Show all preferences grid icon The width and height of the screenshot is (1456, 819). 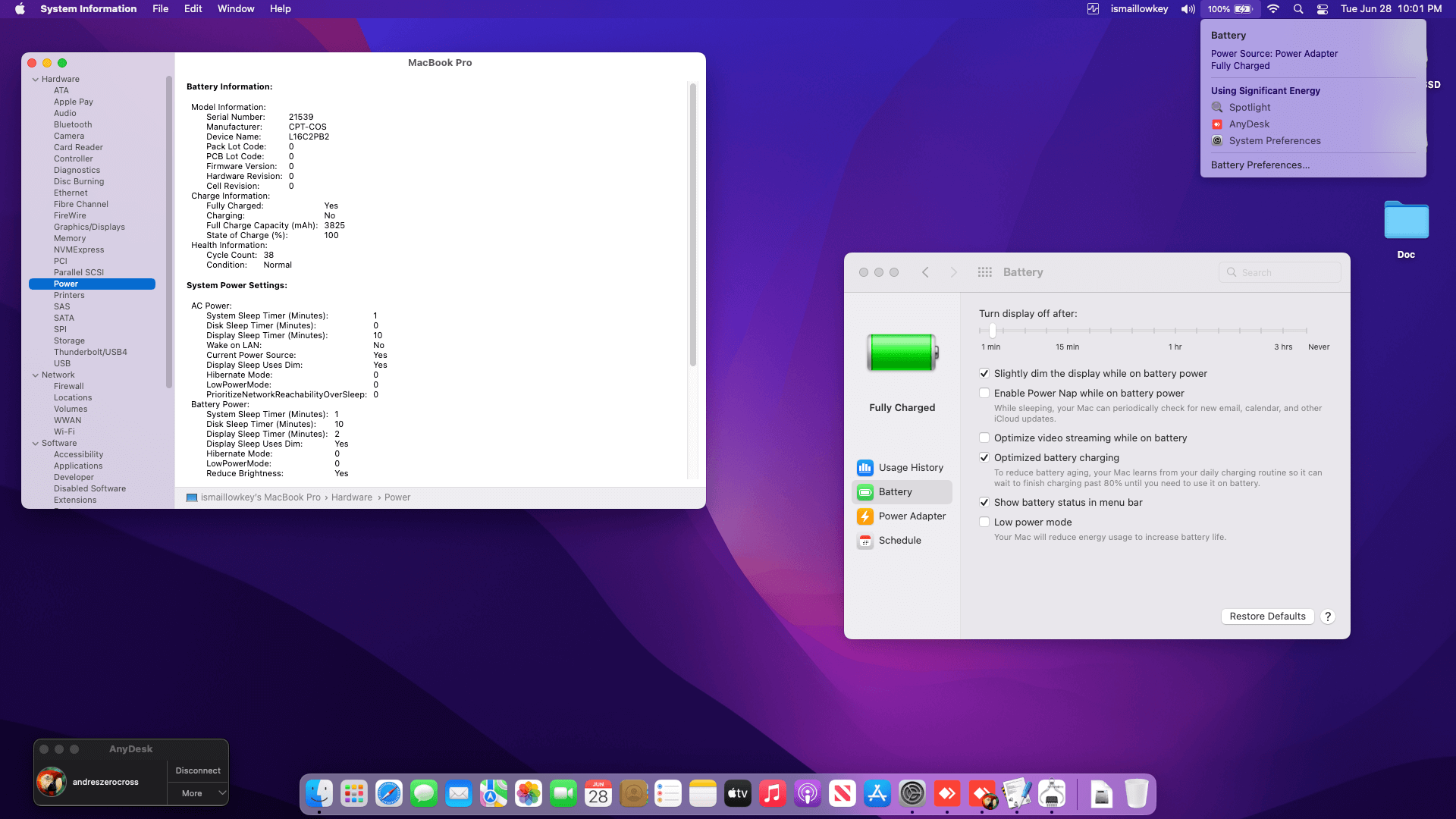985,272
